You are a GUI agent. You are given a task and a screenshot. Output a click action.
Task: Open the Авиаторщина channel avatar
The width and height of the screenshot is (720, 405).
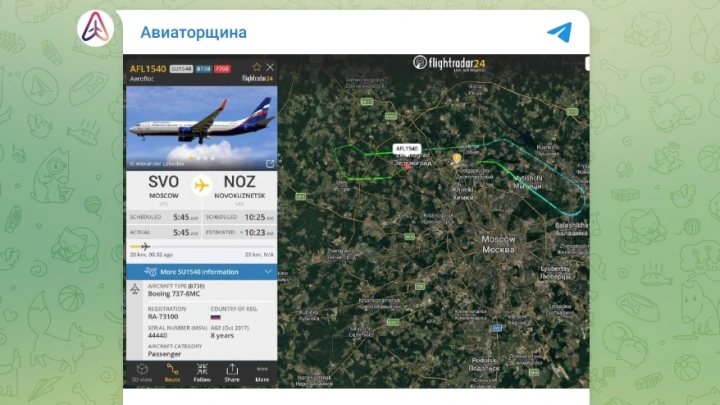(x=96, y=28)
